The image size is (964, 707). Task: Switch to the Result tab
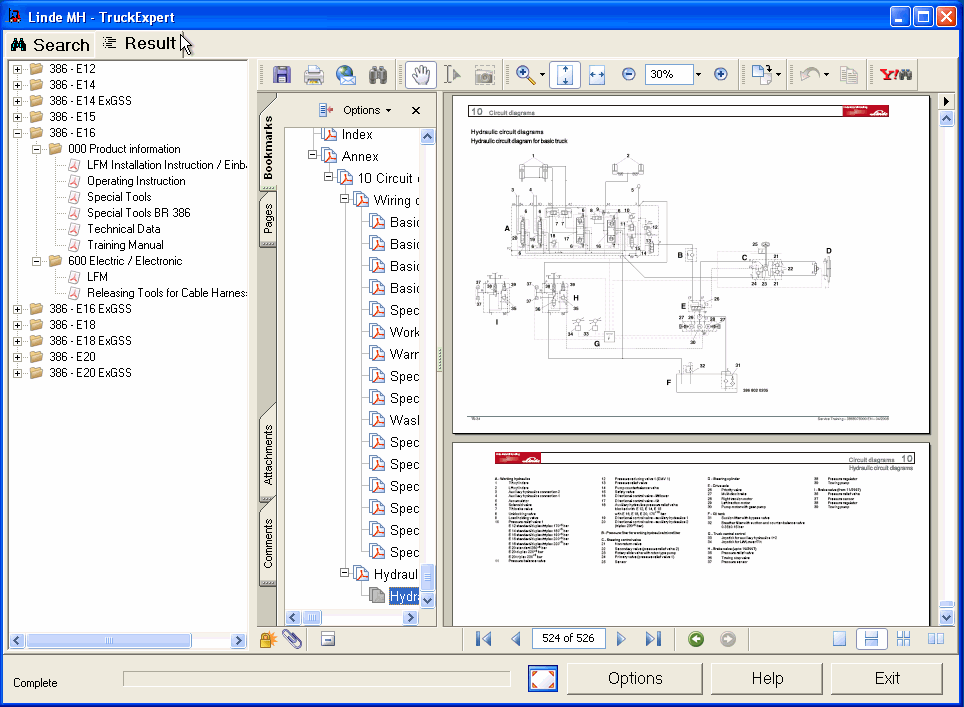coord(140,44)
